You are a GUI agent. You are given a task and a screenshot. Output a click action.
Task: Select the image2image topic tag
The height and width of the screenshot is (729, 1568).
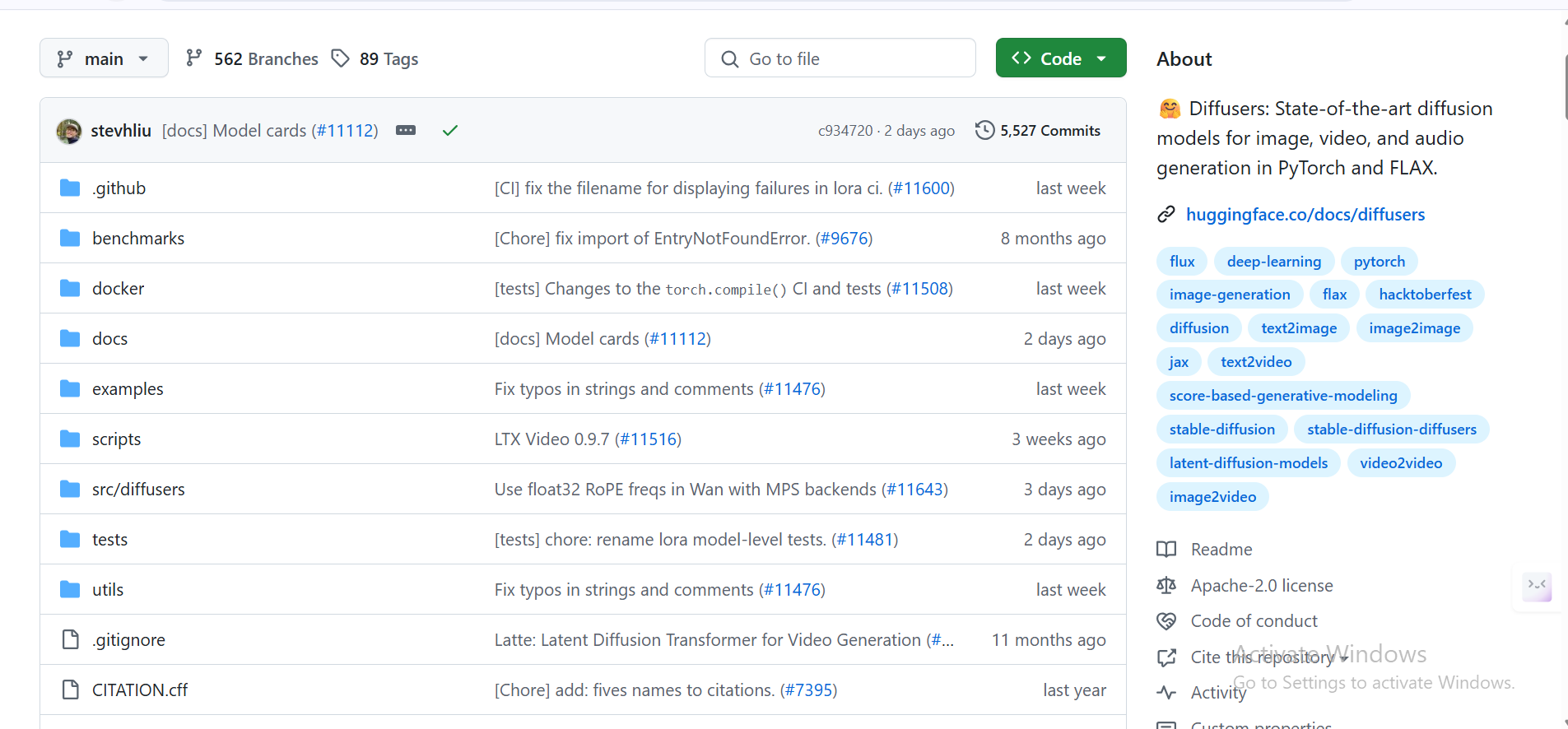point(1415,328)
